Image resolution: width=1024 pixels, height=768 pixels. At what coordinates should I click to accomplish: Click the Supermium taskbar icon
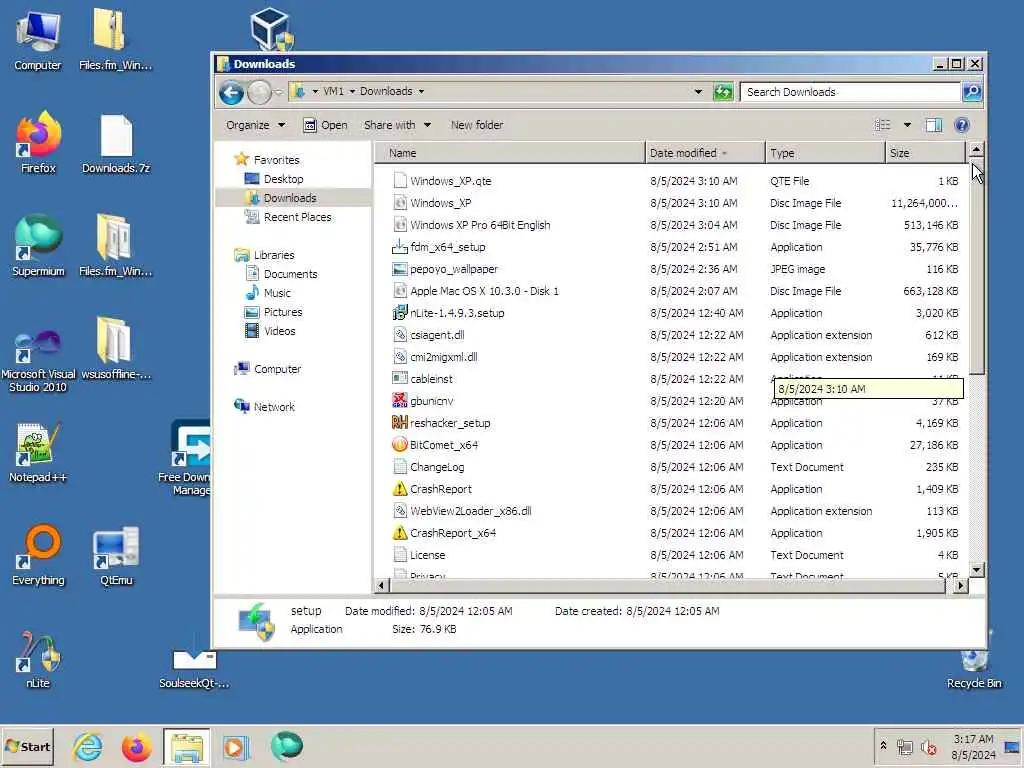(x=286, y=746)
